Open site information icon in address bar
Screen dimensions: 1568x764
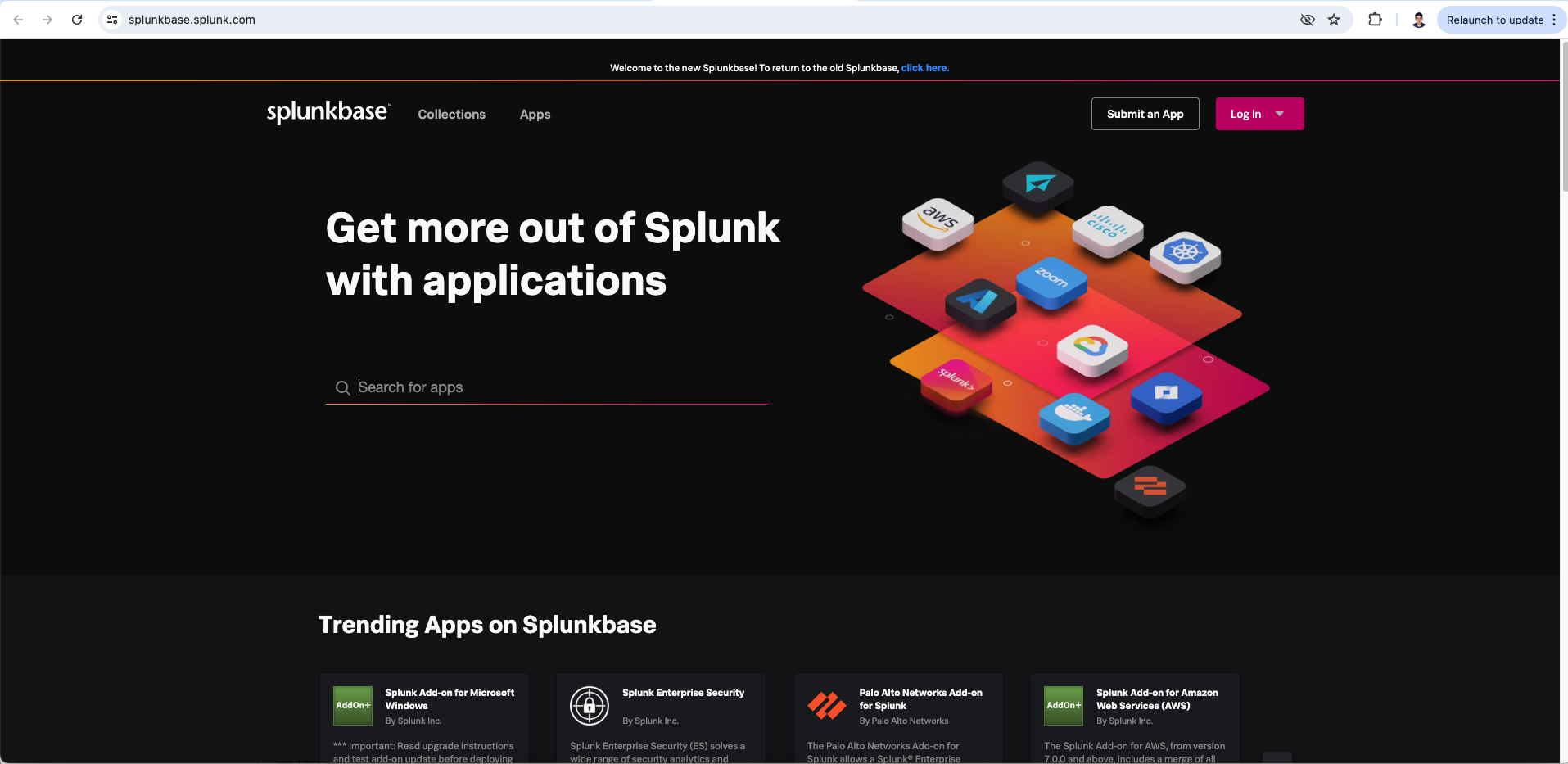112,20
